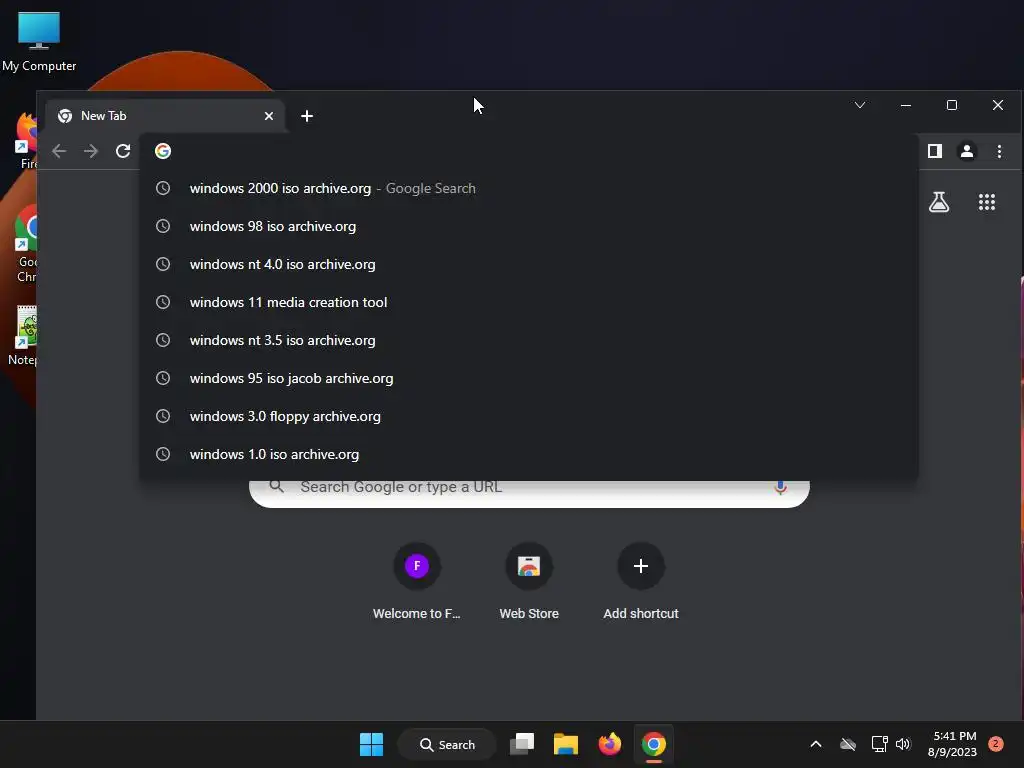Viewport: 1024px width, 768px height.
Task: Click the taskbar Search box
Action: pyautogui.click(x=447, y=744)
